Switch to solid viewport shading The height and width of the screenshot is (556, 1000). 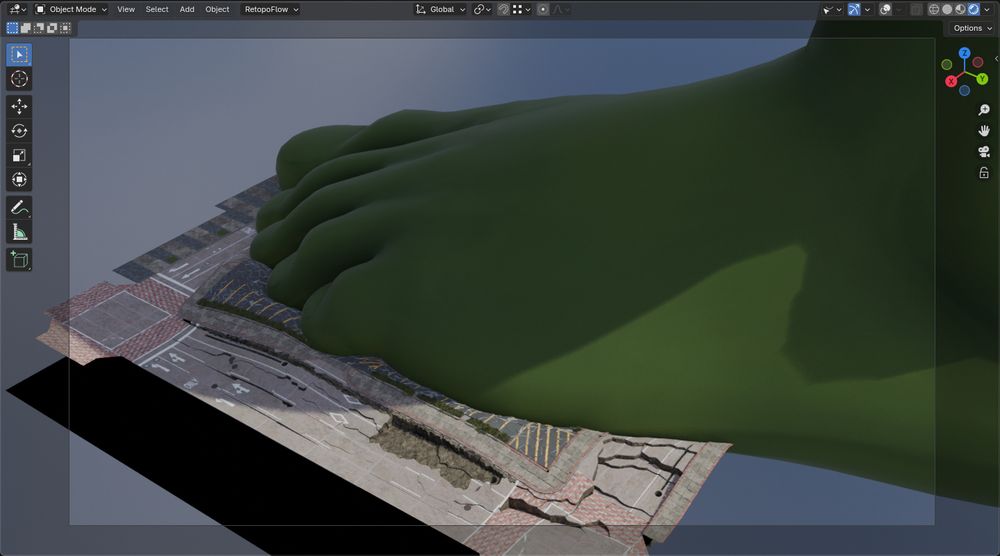coord(947,10)
